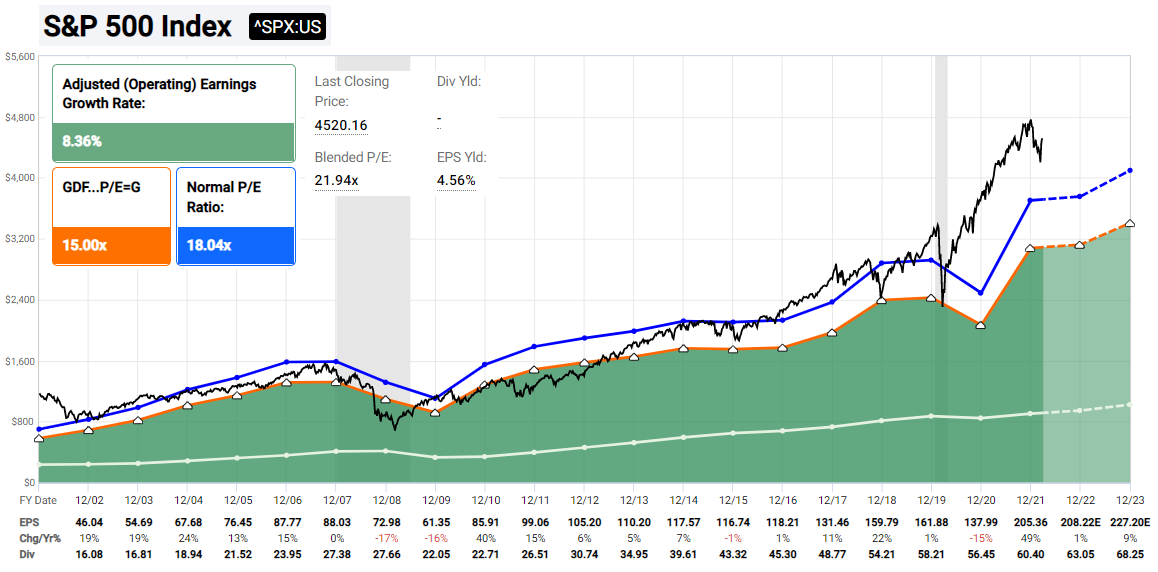This screenshot has height=572, width=1158.
Task: Click the blue Normal P/E point at 12/20
Action: tap(980, 293)
